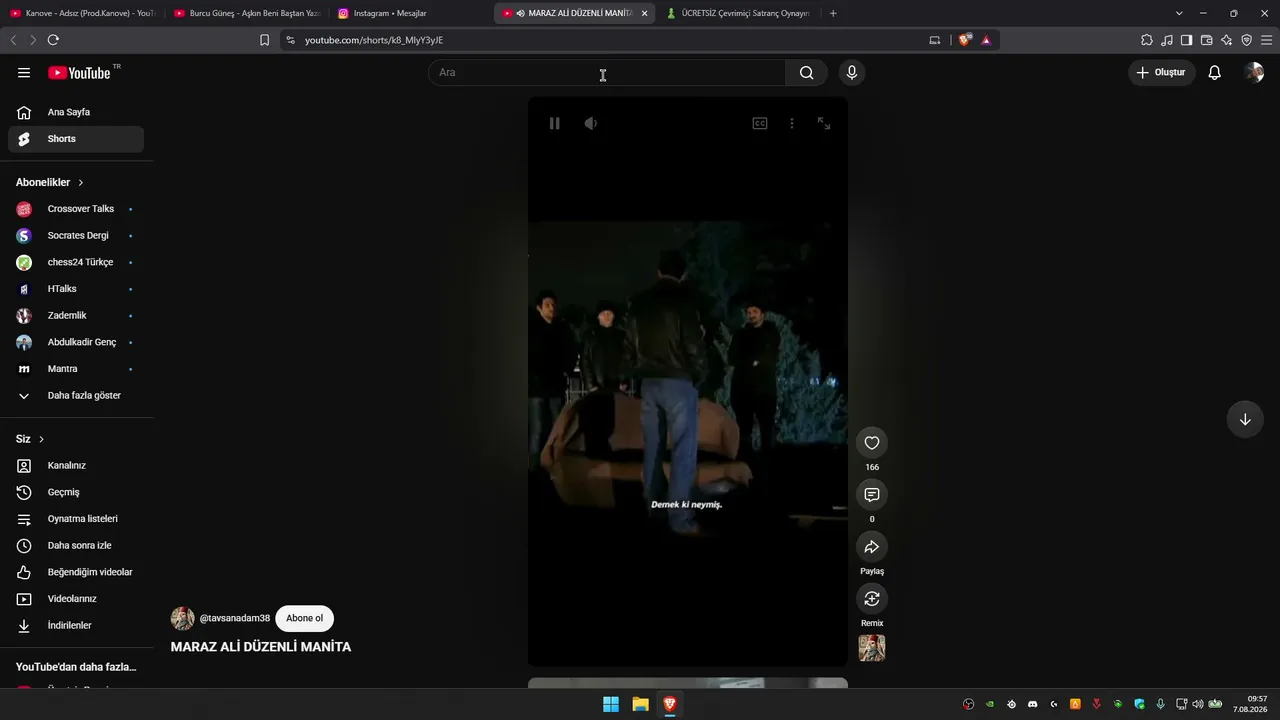This screenshot has height=720, width=1280.
Task: Share the Short via Paylaş icon
Action: point(872,547)
